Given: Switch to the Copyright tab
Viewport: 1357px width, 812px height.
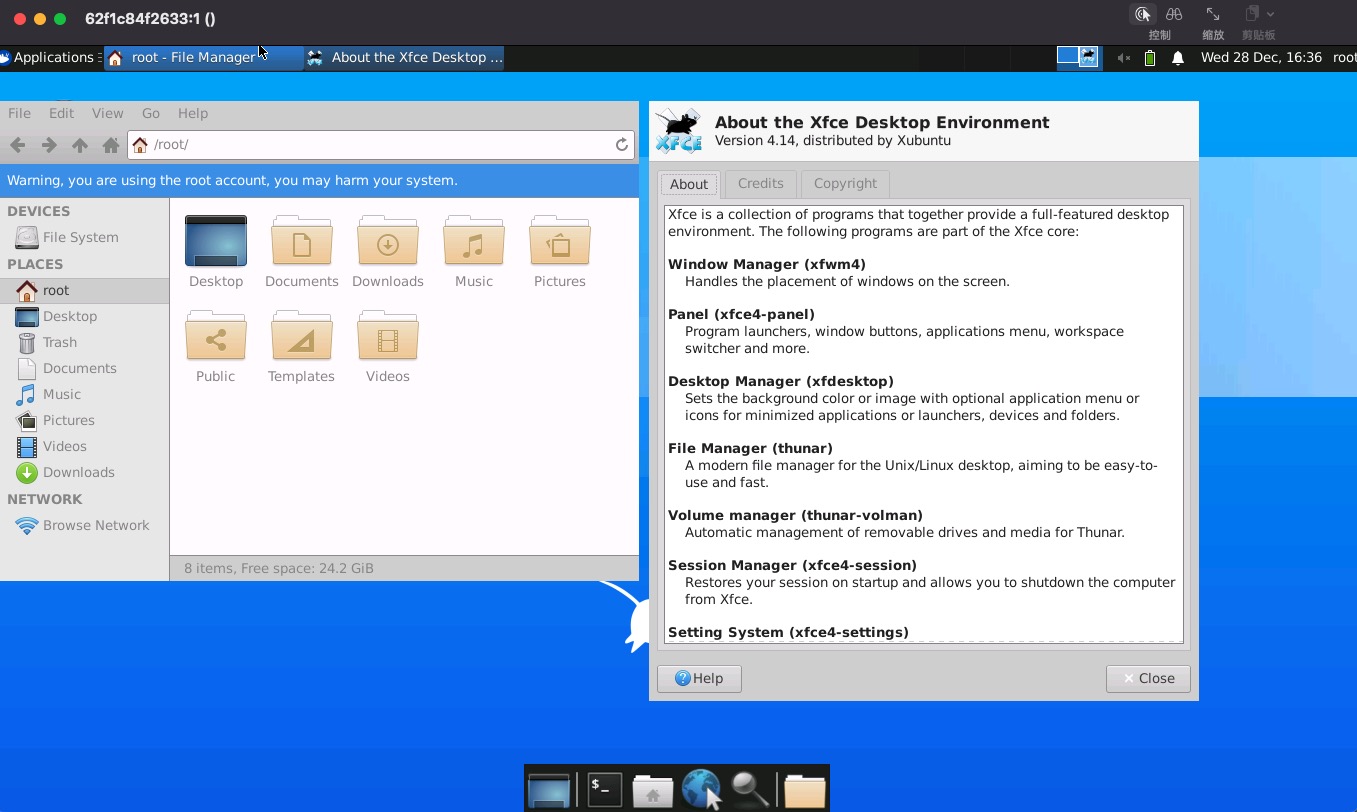Looking at the screenshot, I should [845, 183].
